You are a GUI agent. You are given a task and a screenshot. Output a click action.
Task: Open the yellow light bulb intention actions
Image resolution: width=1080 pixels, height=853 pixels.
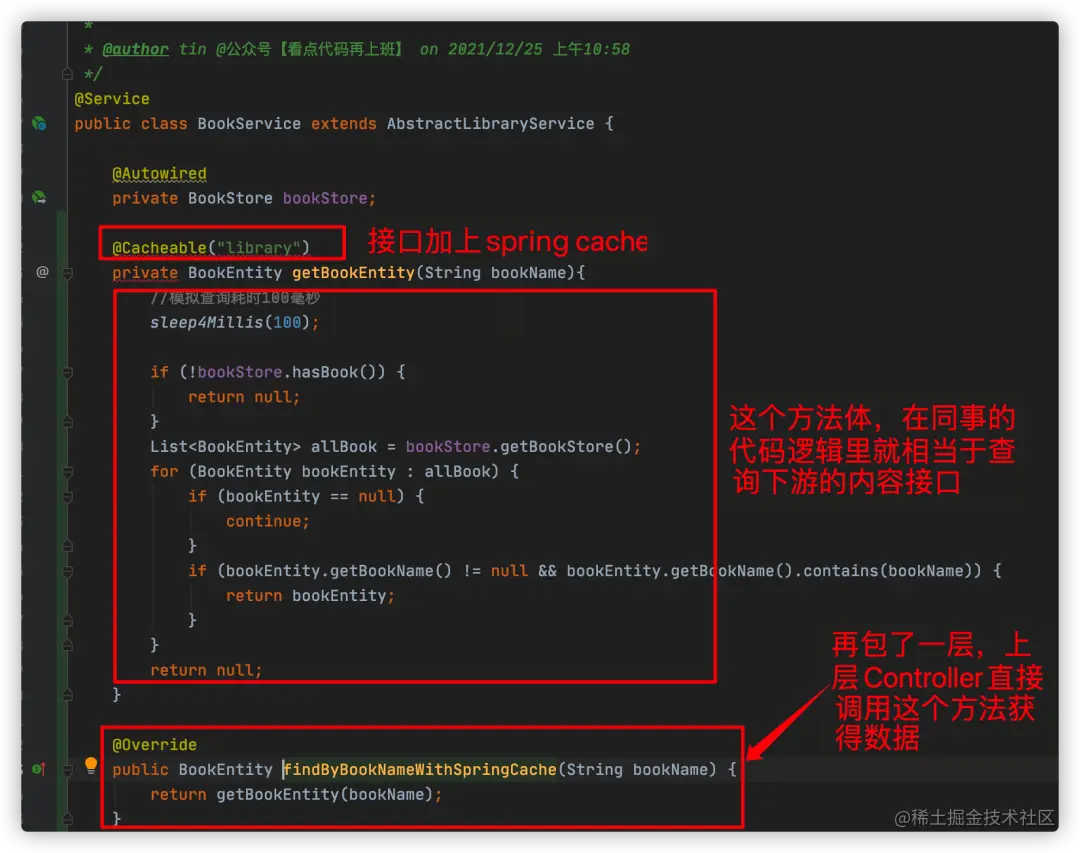click(91, 765)
